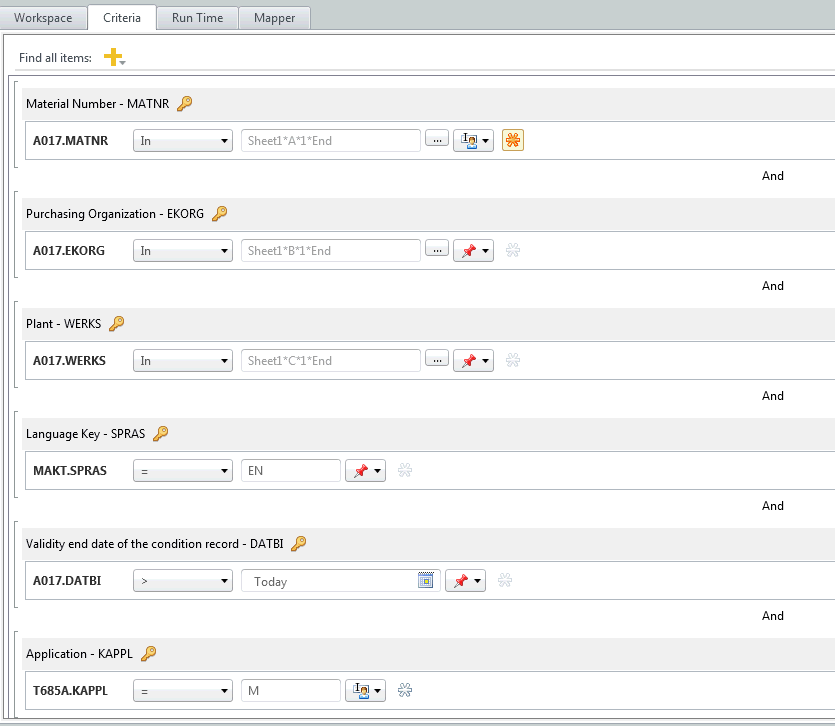Open the Workspace tab
The image size is (835, 726).
(43, 18)
